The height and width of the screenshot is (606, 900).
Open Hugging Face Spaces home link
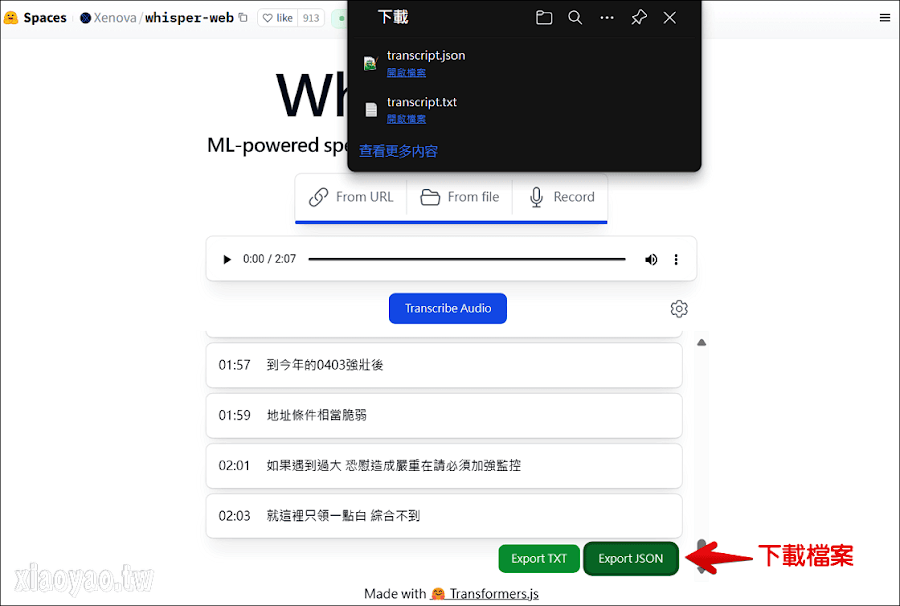(x=35, y=18)
